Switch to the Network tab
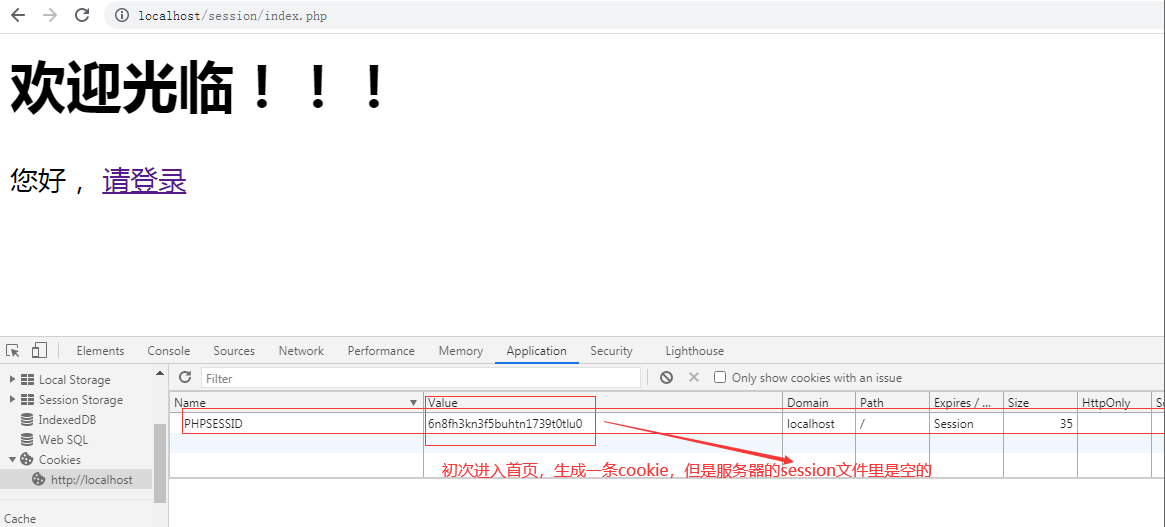This screenshot has width=1165, height=527. tap(301, 351)
